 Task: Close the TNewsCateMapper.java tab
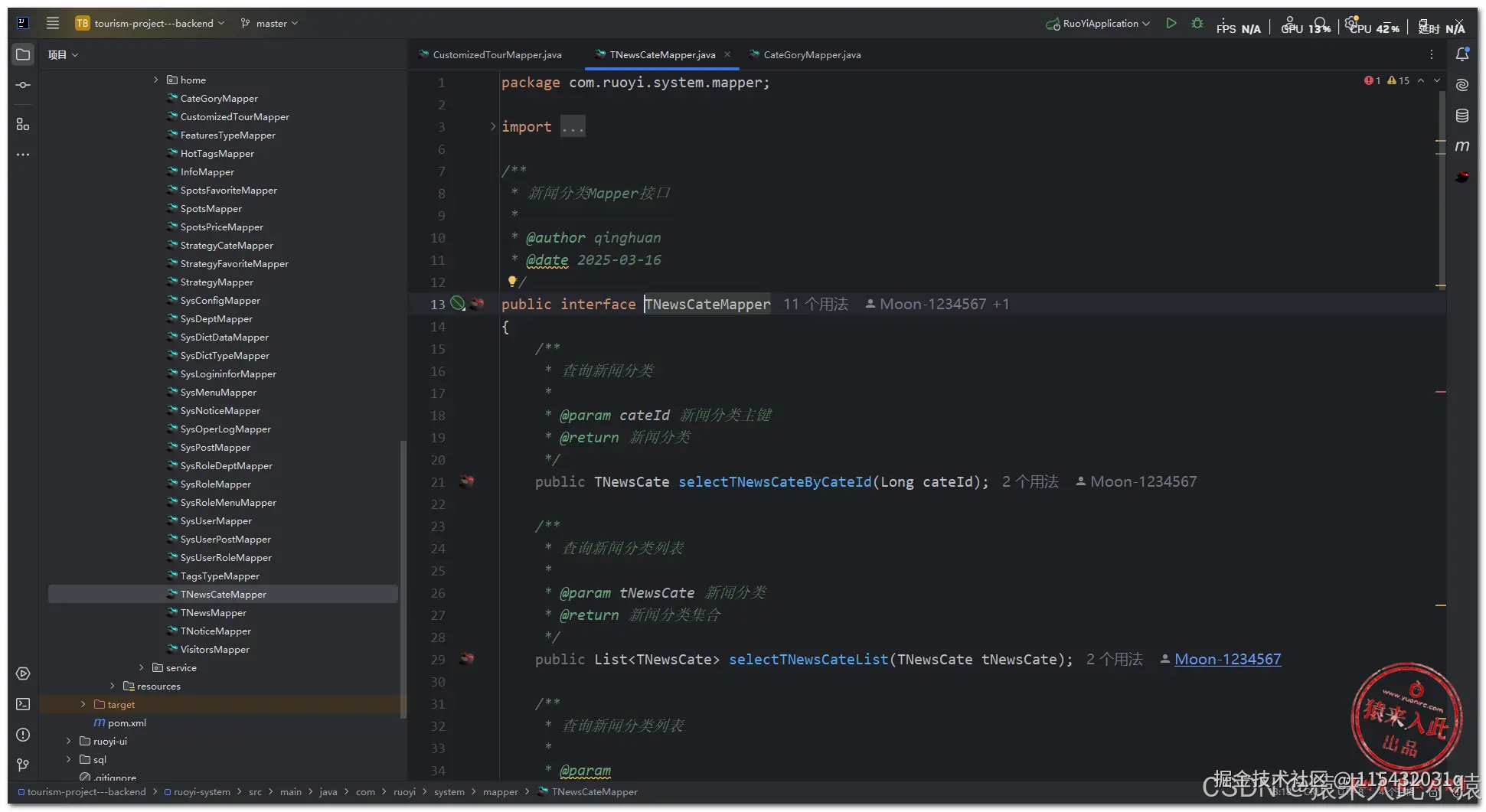(x=727, y=54)
